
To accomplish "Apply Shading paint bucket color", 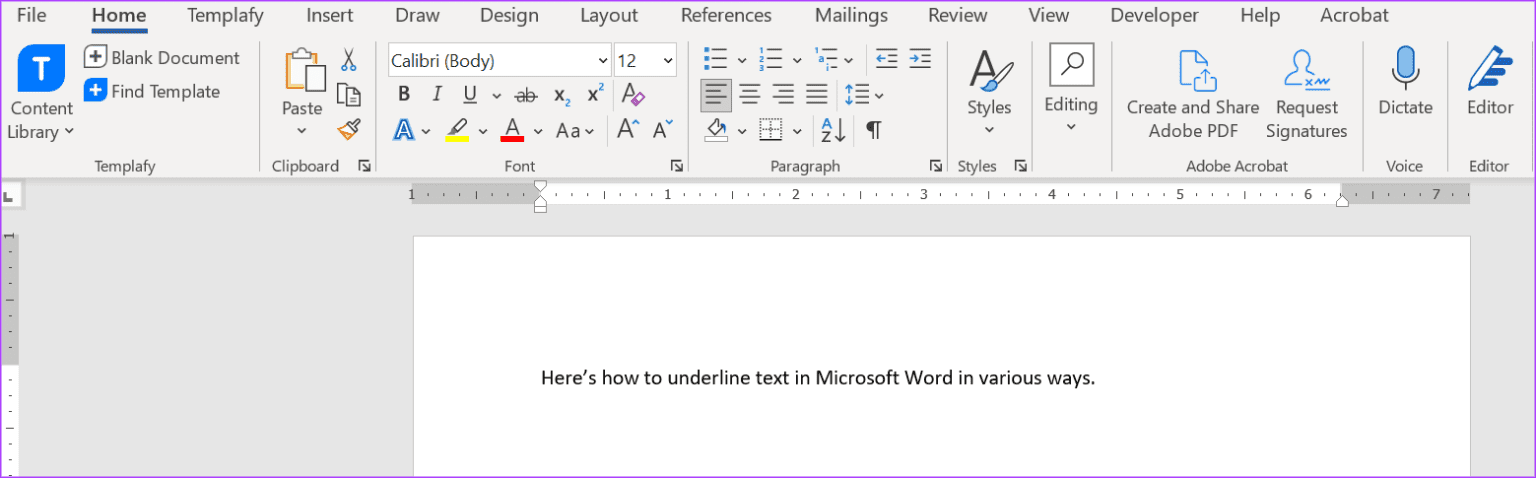I will pos(716,130).
